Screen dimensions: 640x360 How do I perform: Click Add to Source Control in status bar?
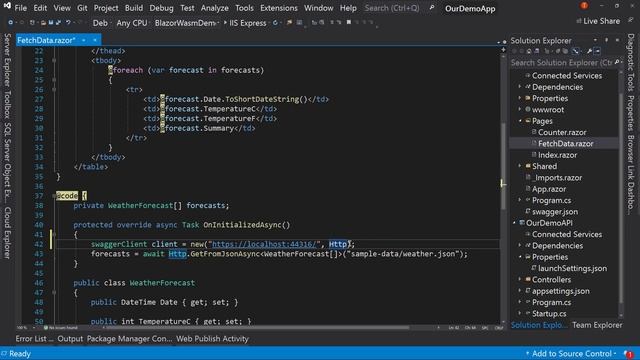[x=571, y=353]
